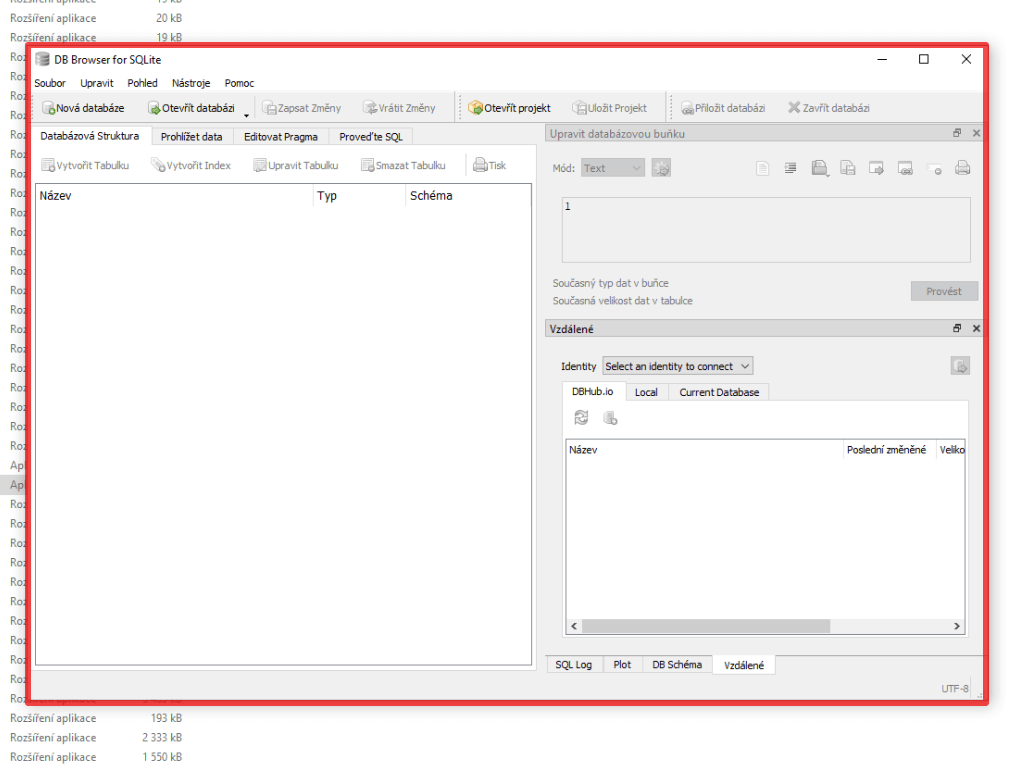Maximize the DB Browser for SQLite window

click(924, 59)
